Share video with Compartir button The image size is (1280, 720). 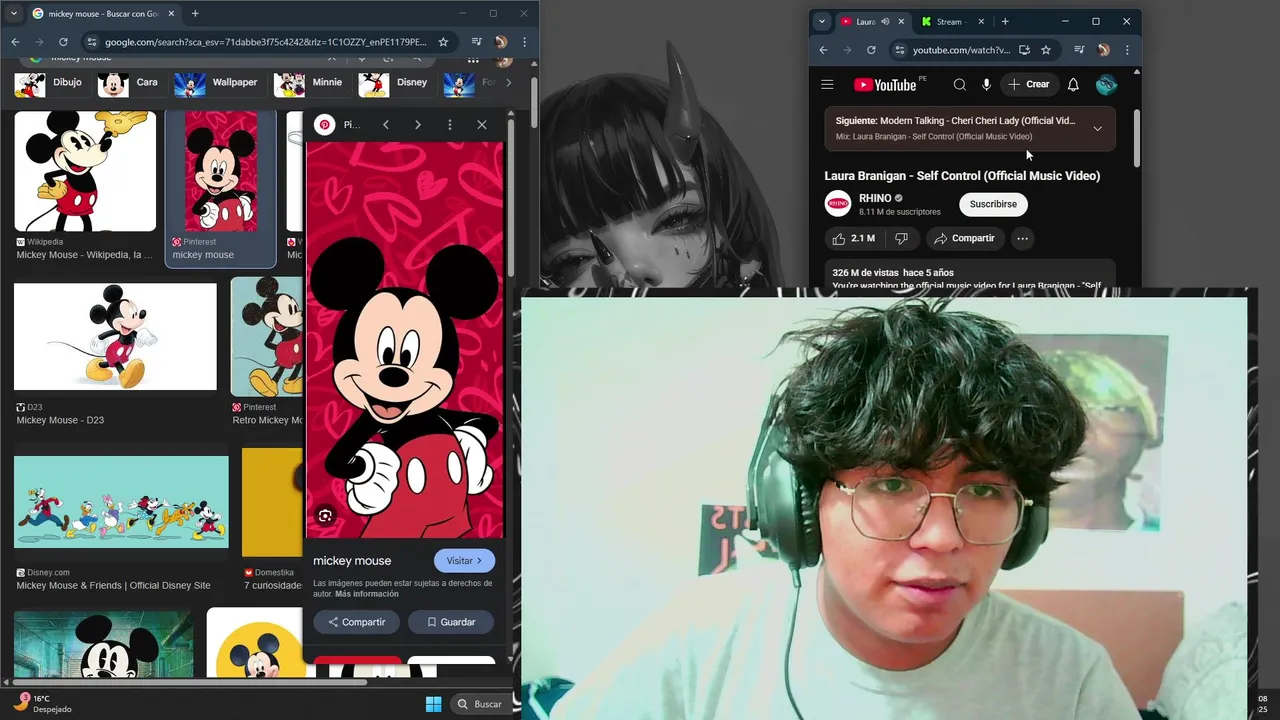[964, 238]
